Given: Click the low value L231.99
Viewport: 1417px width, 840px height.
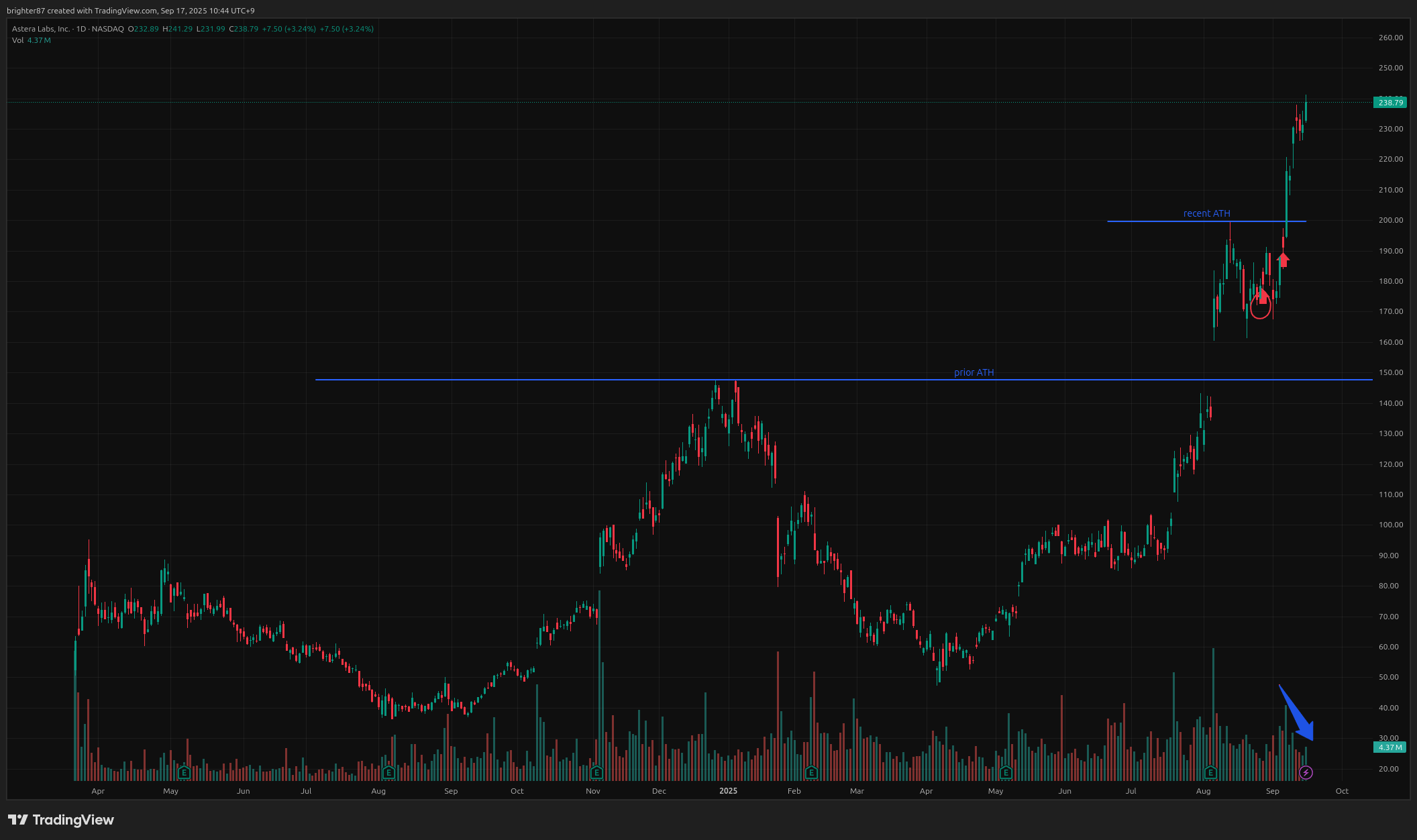Looking at the screenshot, I should point(211,29).
